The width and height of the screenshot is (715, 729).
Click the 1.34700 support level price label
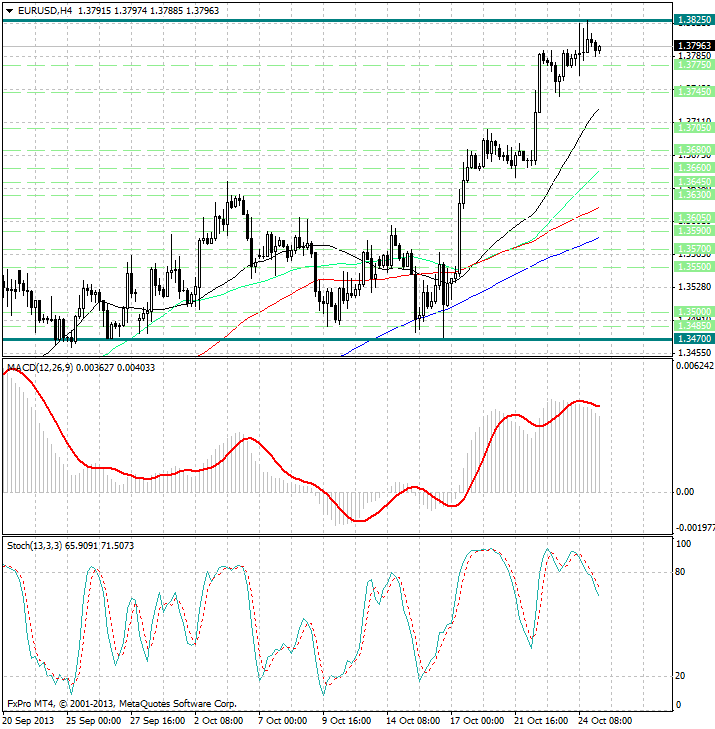pyautogui.click(x=694, y=338)
